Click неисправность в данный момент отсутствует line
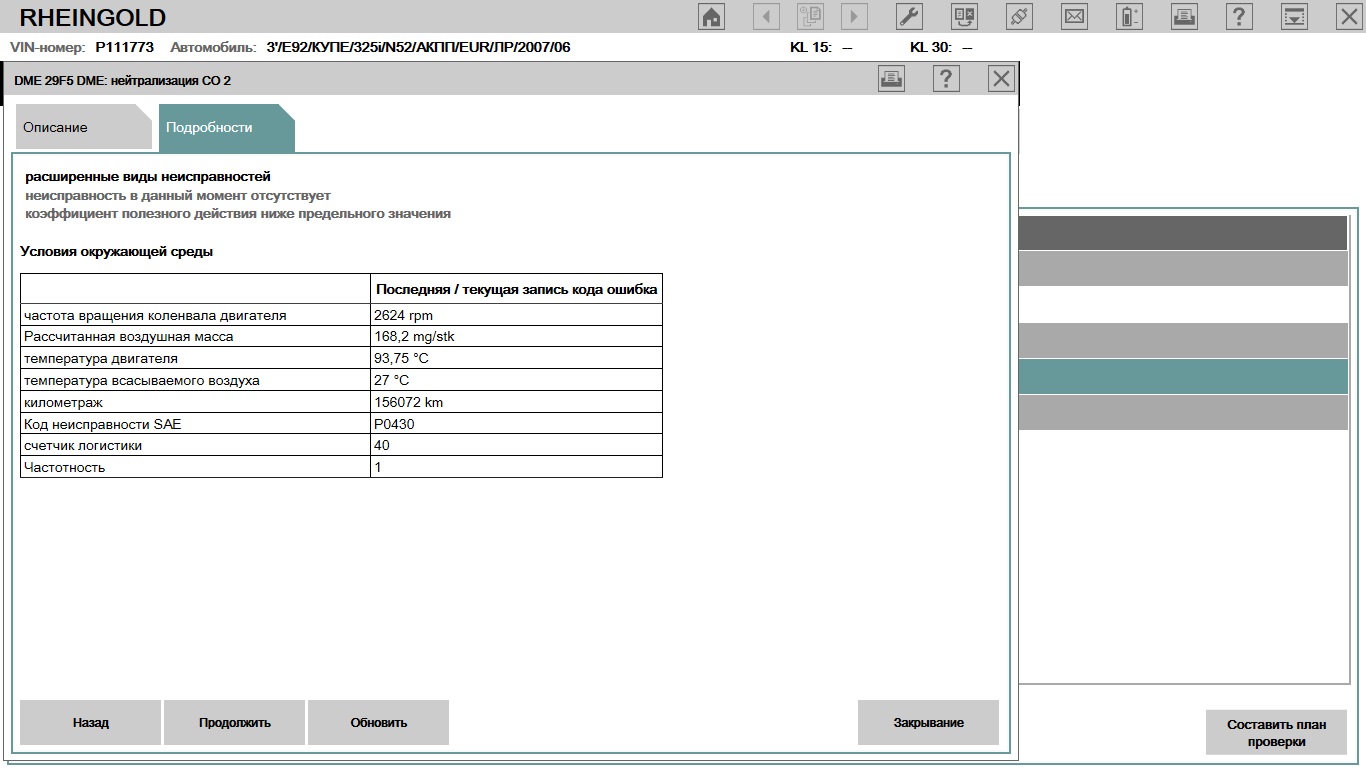This screenshot has width=1366, height=768. [178, 196]
